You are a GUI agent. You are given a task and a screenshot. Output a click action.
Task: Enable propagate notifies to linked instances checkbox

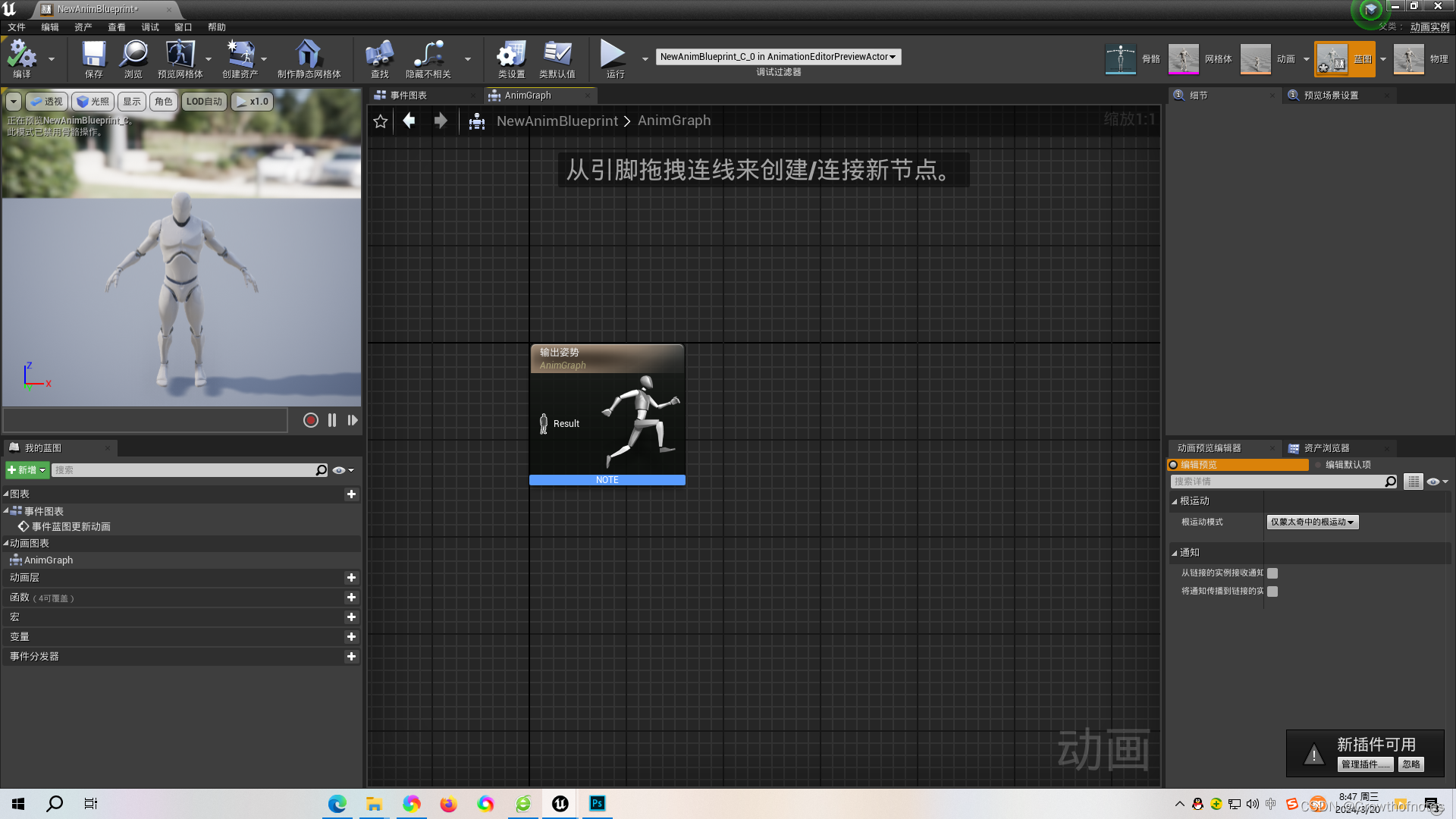[x=1272, y=591]
